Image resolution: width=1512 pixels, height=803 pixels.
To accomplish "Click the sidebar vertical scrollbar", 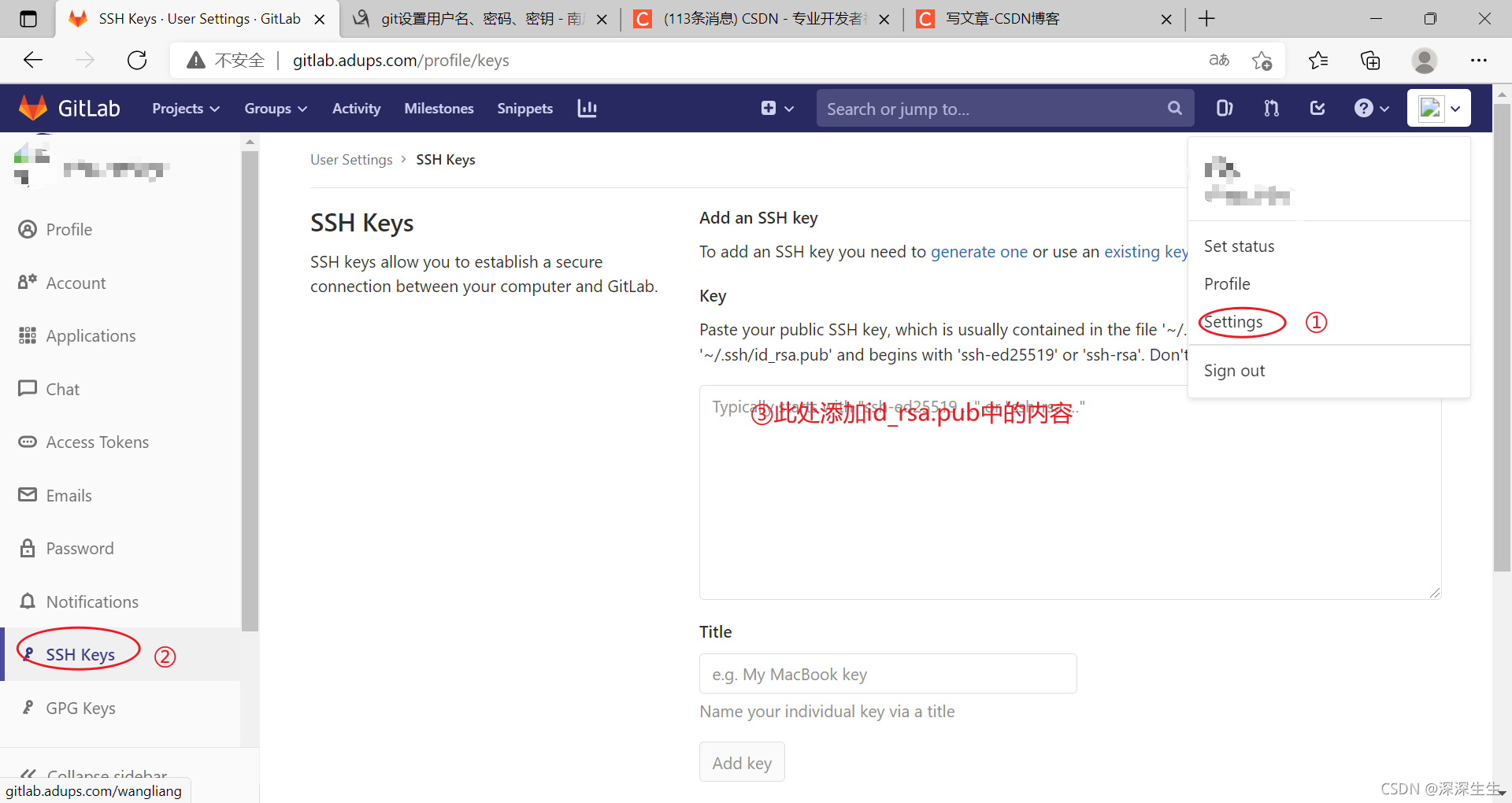I will [x=250, y=390].
